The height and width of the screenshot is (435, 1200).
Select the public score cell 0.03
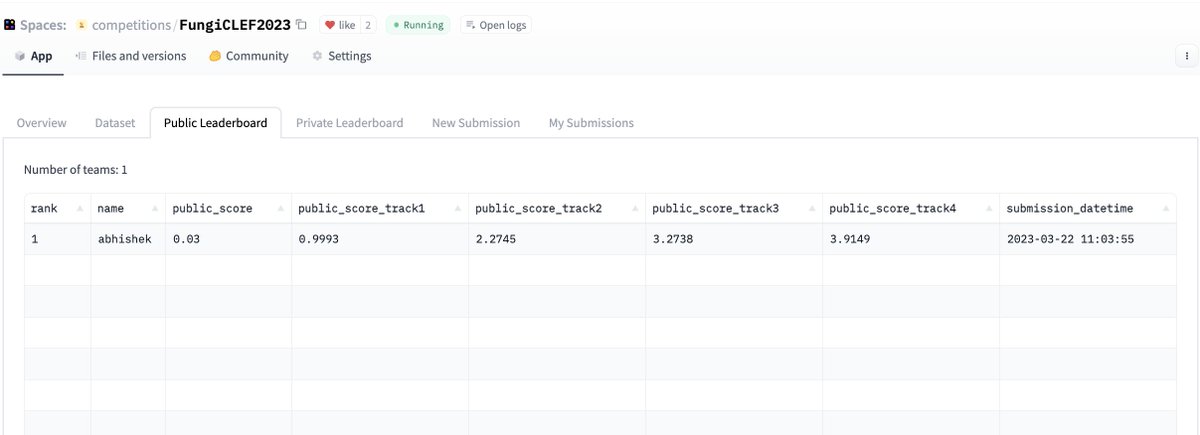tap(228, 239)
